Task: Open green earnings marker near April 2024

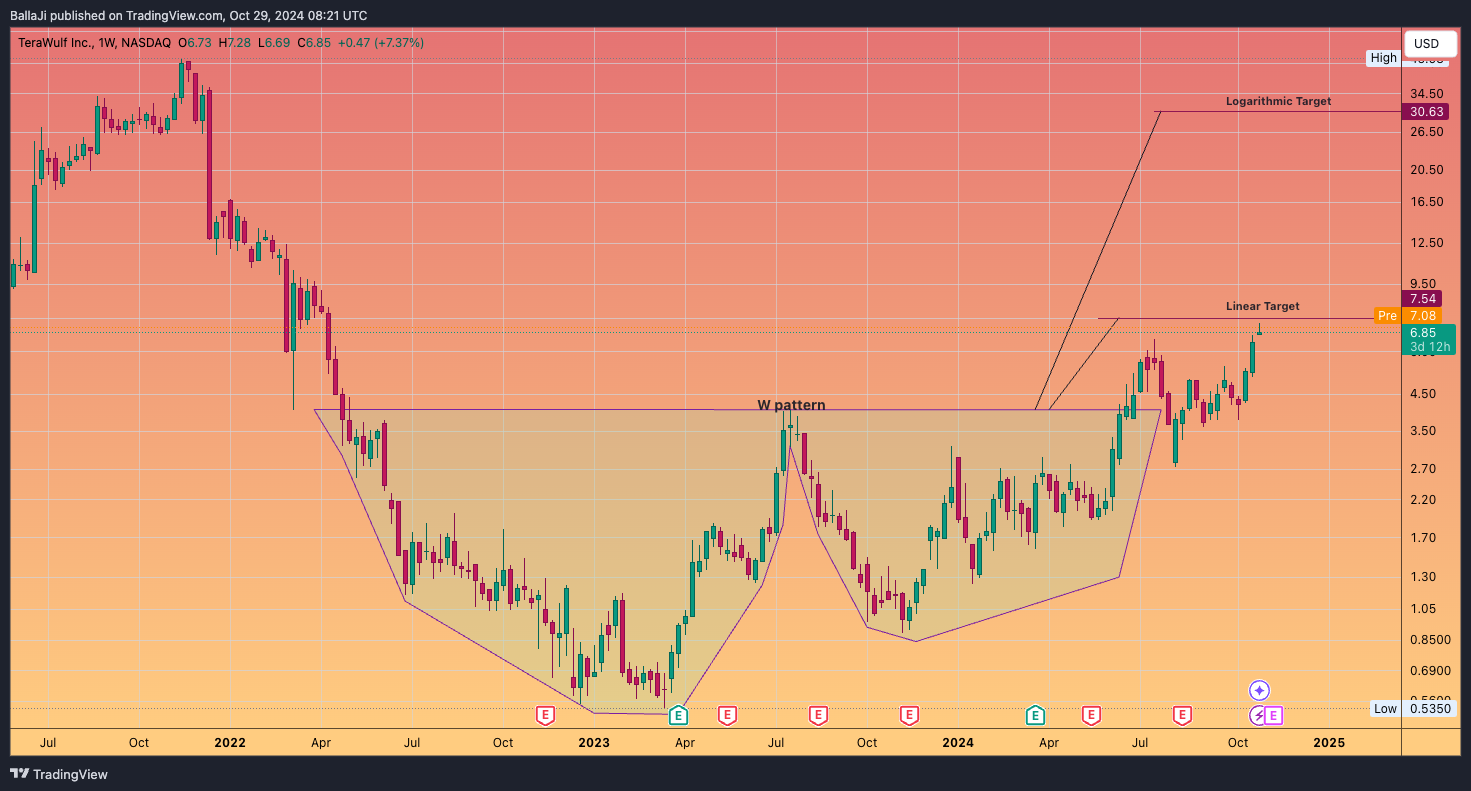Action: [x=1035, y=715]
